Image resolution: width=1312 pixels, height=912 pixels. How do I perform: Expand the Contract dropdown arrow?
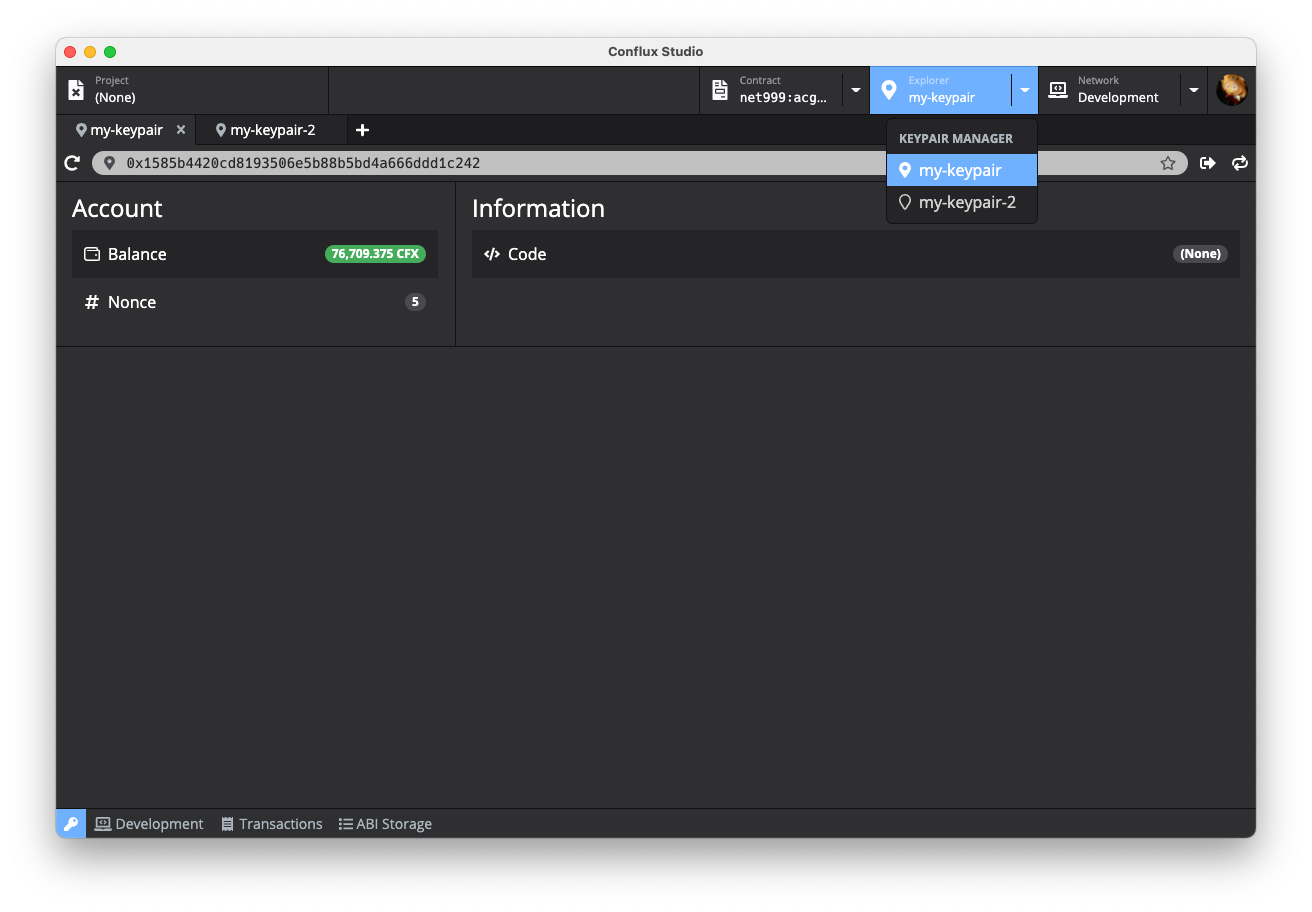[x=856, y=90]
